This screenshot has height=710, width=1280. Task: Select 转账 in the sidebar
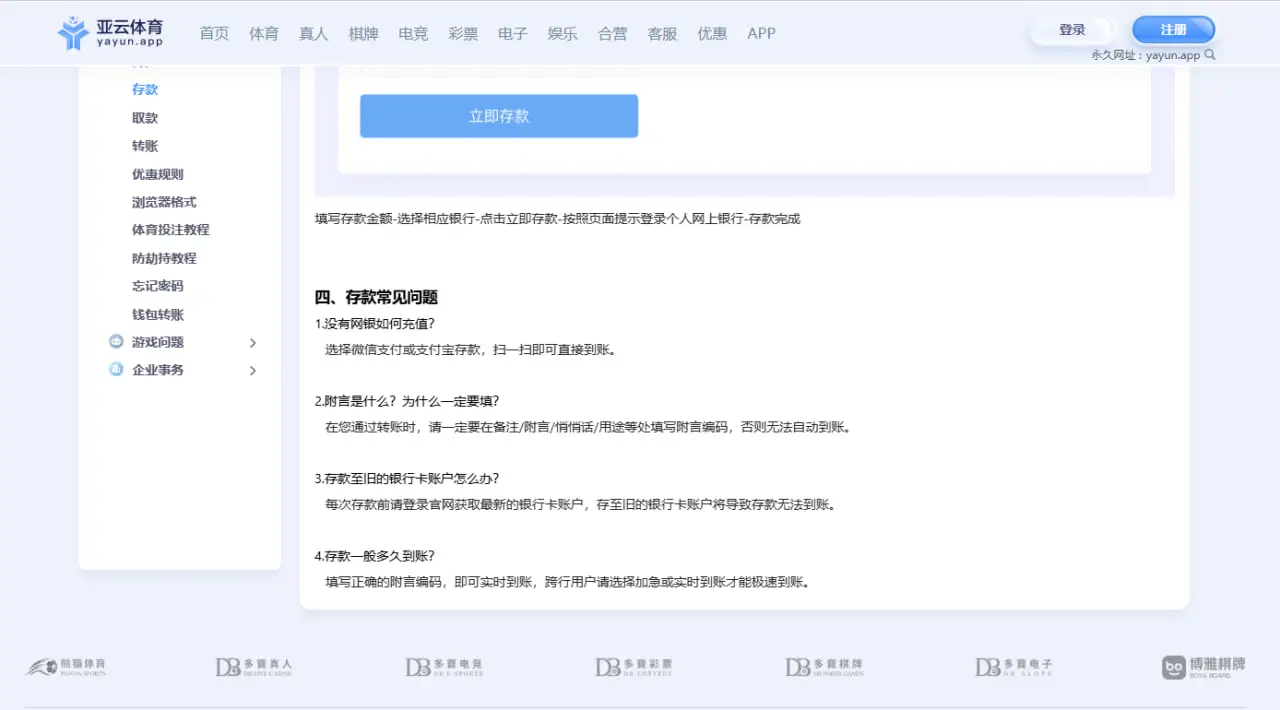coord(145,146)
